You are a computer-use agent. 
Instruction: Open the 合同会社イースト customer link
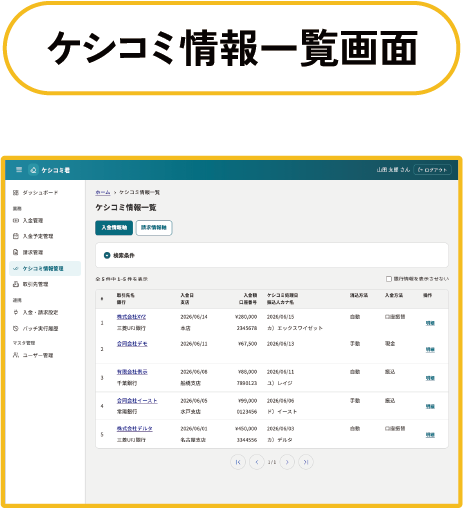137,401
